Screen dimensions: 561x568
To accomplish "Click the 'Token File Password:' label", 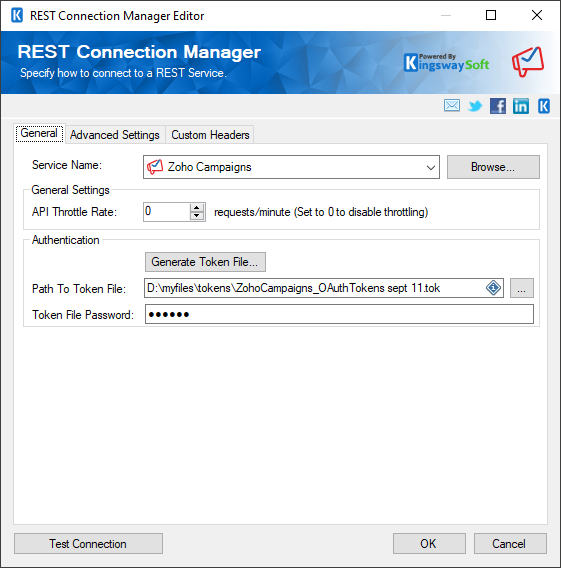I will click(83, 315).
